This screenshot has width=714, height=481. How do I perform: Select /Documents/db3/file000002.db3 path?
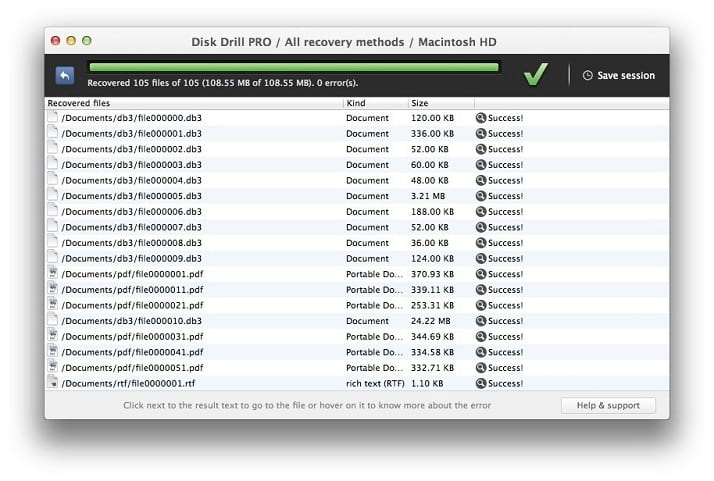[x=132, y=149]
